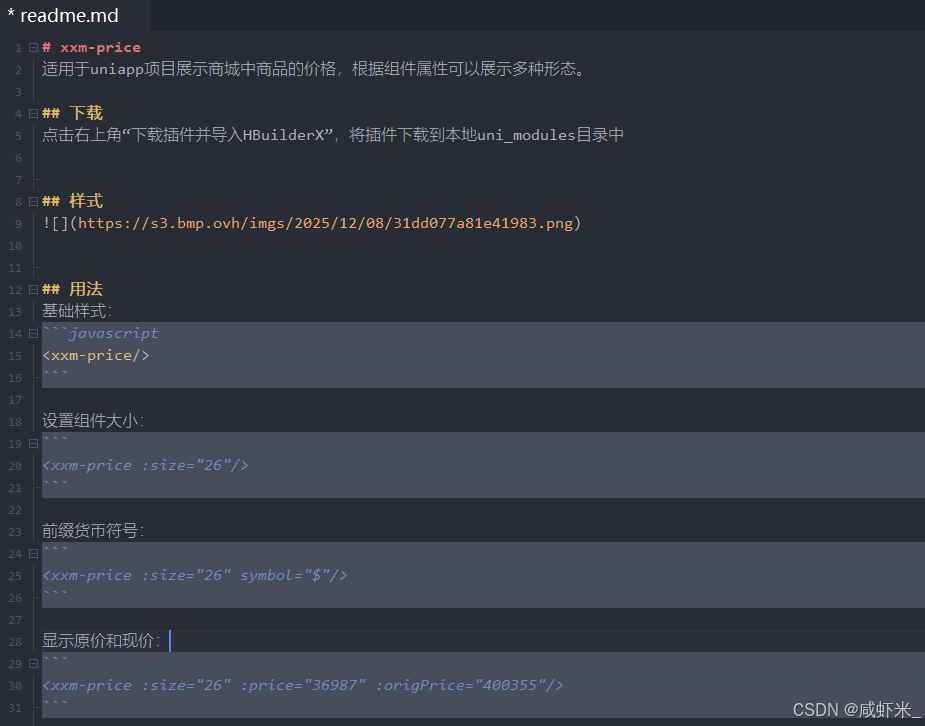Collapse the fold at line 4 下载 heading
This screenshot has width=925, height=726.
tap(34, 113)
